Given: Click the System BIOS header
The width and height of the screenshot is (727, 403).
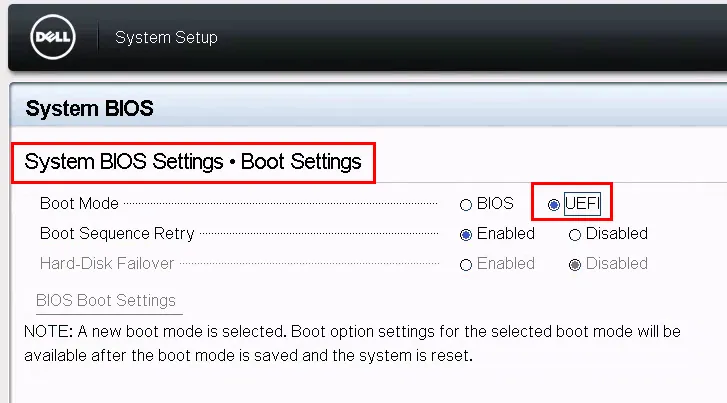Looking at the screenshot, I should click(x=89, y=108).
